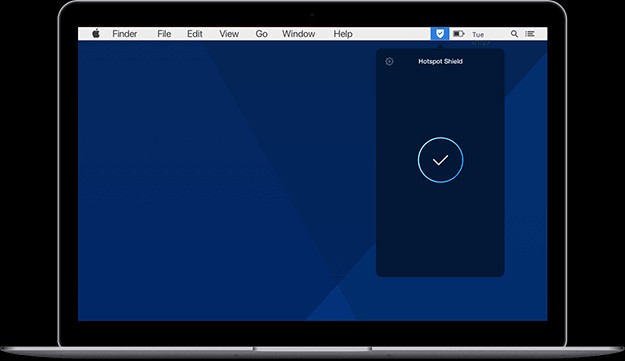The width and height of the screenshot is (625, 361).
Task: Open Notification Center list icon
Action: coord(530,34)
